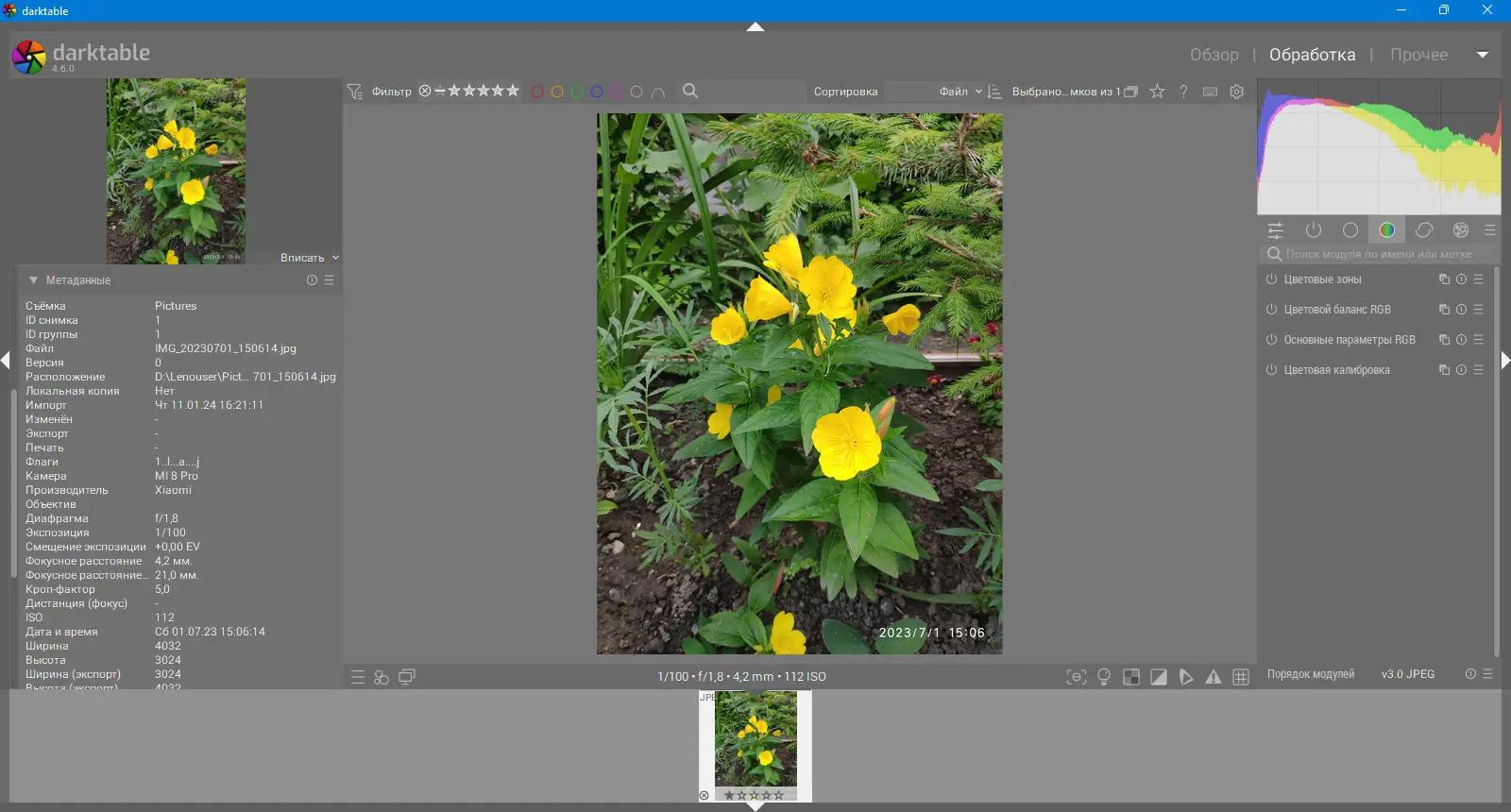The image size is (1511, 812).
Task: Collapse the top panel arrow
Action: [755, 27]
